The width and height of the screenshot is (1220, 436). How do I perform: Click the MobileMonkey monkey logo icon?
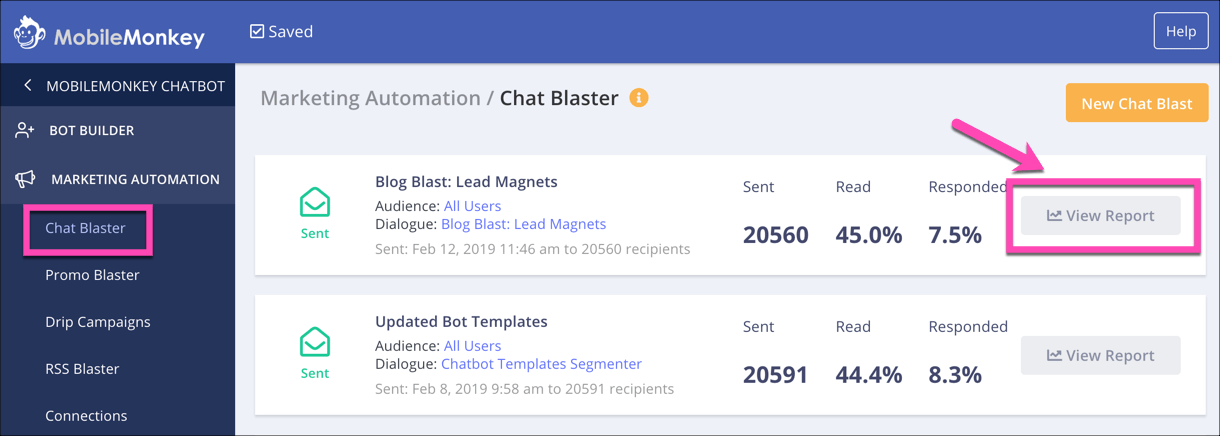[x=30, y=34]
